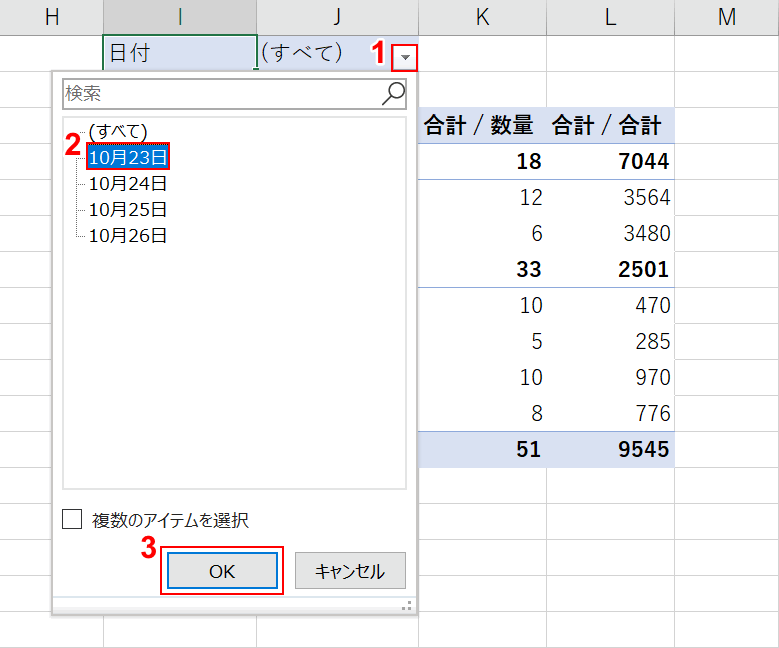This screenshot has height=648, width=779.
Task: Select 10月24日 in the filter list
Action: pyautogui.click(x=127, y=183)
